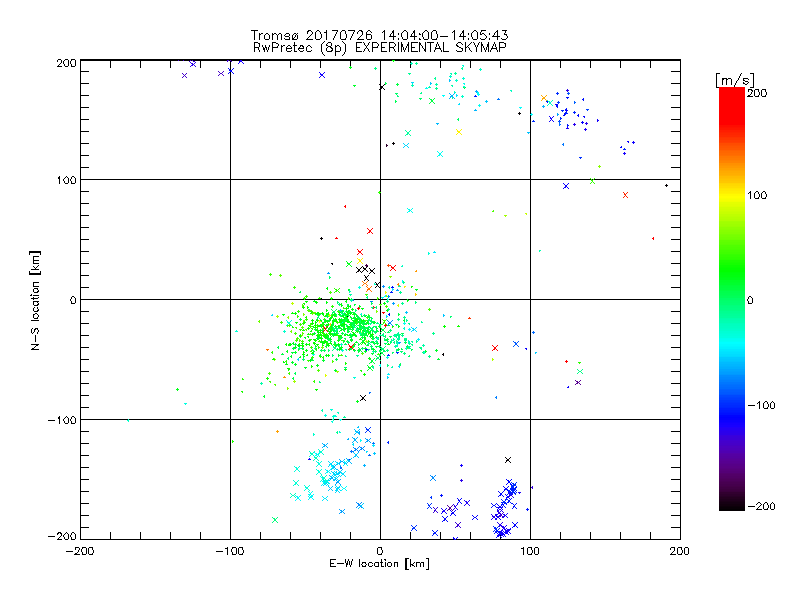Click the 0 tick label on the N-S axis
The image size is (800, 600).
coord(73,300)
